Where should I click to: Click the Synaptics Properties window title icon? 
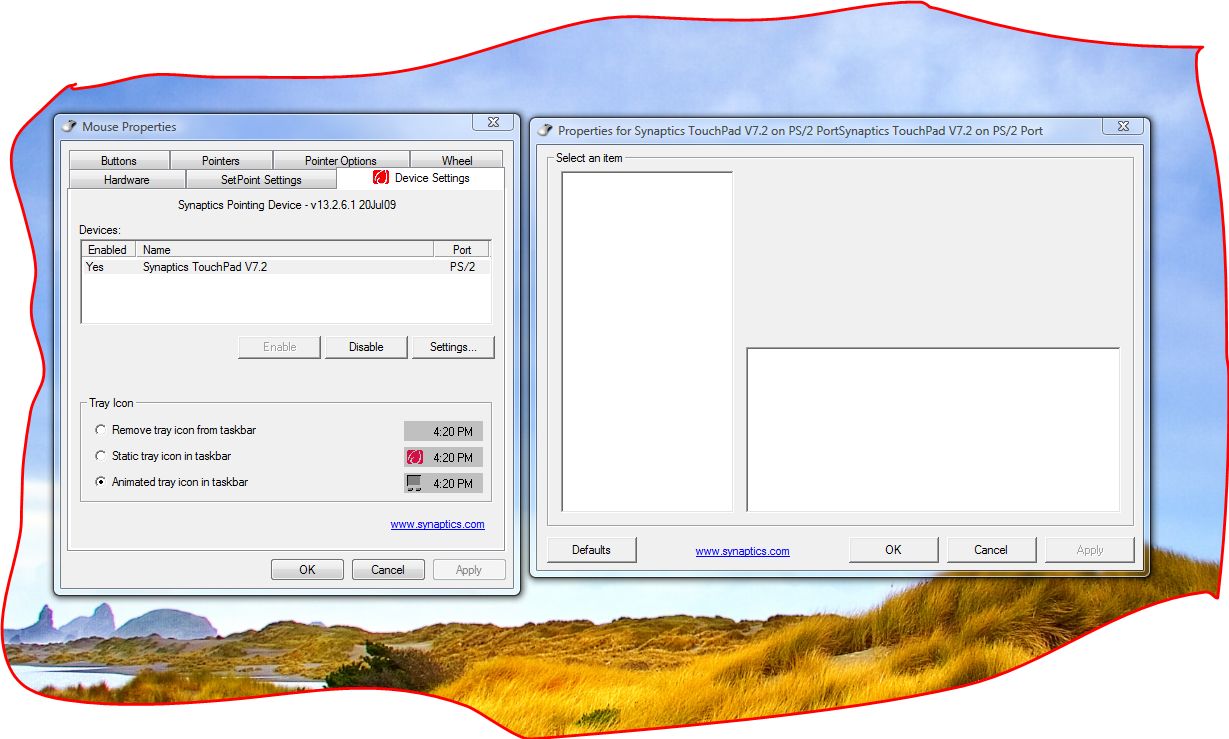click(x=545, y=130)
